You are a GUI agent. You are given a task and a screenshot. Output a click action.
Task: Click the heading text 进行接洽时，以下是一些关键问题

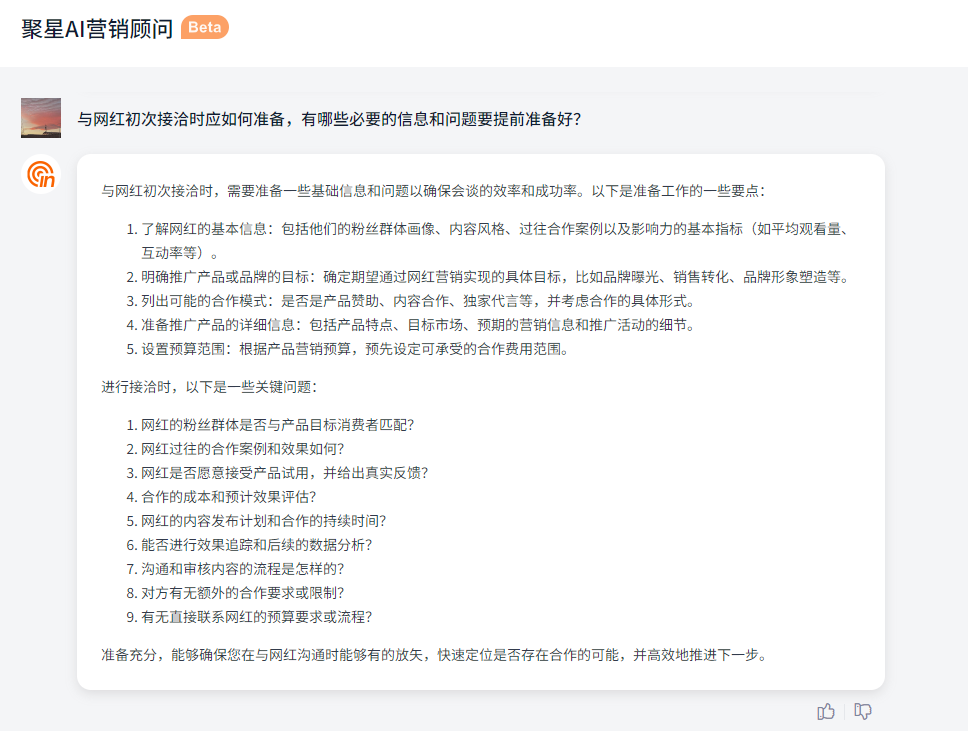pyautogui.click(x=209, y=386)
